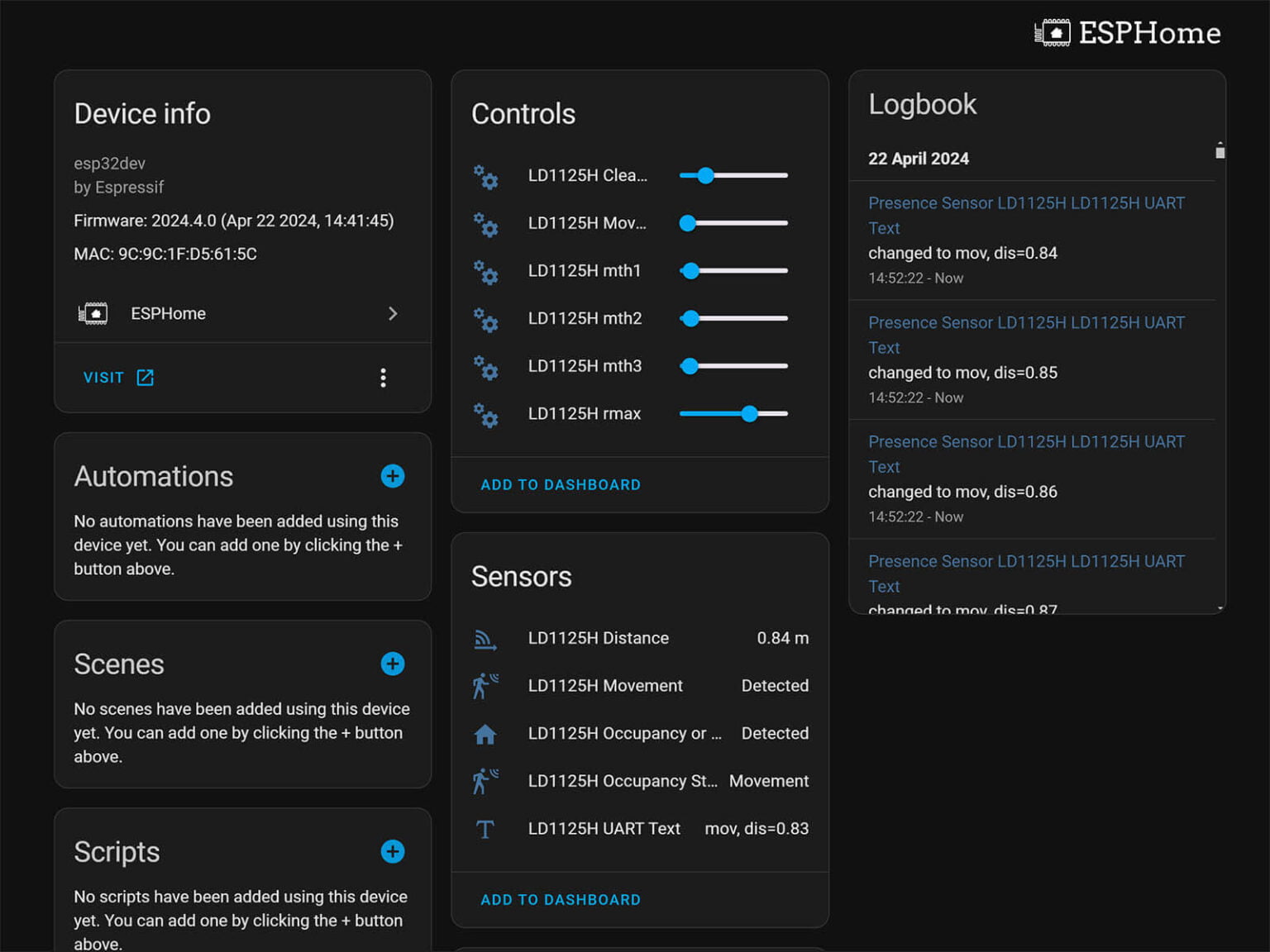This screenshot has height=952, width=1270.
Task: Open the device three-dot overflow menu
Action: click(383, 378)
